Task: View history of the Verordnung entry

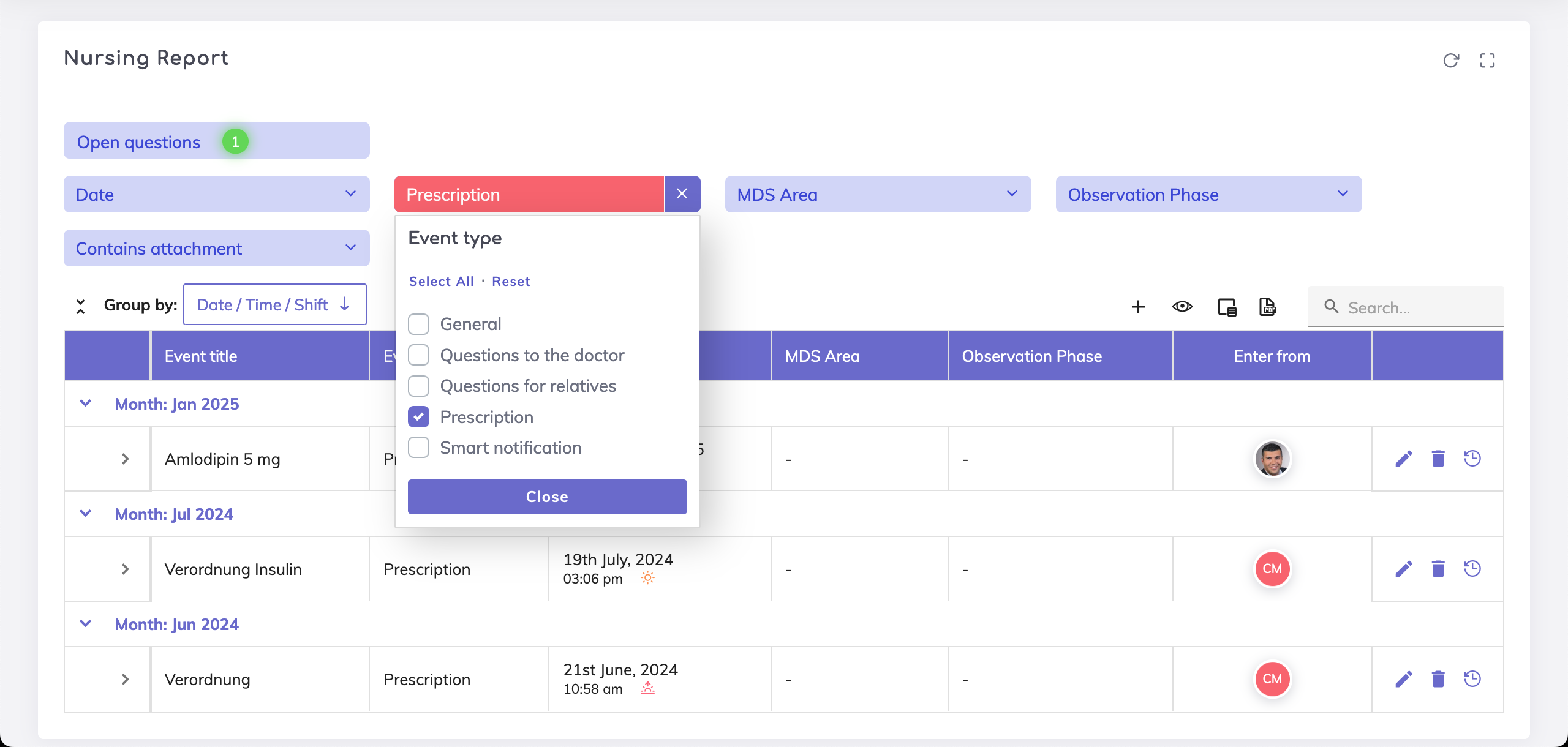Action: click(1472, 679)
